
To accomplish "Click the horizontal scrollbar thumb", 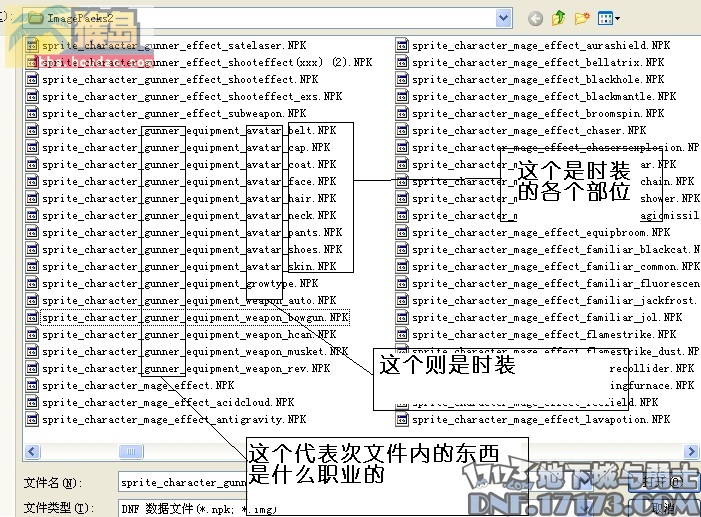I will 131,451.
